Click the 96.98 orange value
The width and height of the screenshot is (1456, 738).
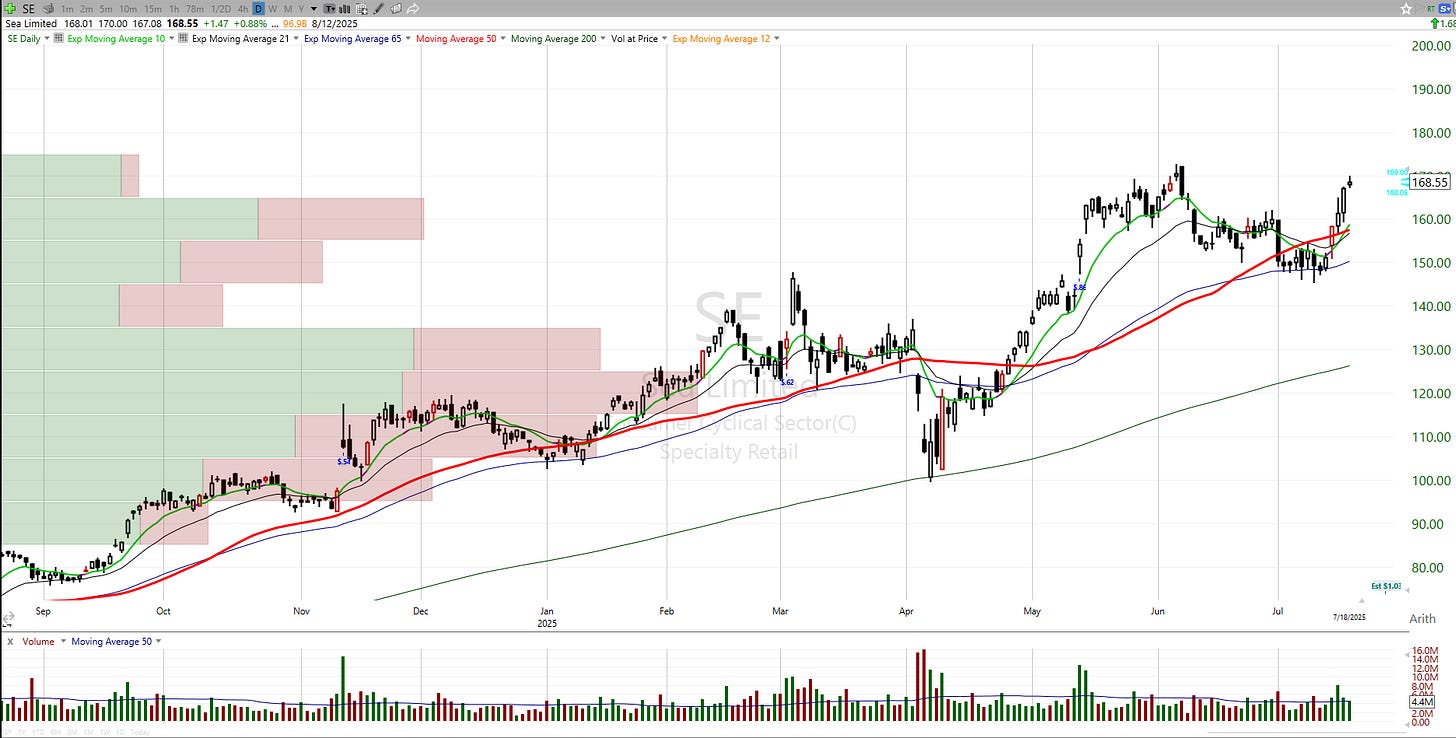pos(295,23)
